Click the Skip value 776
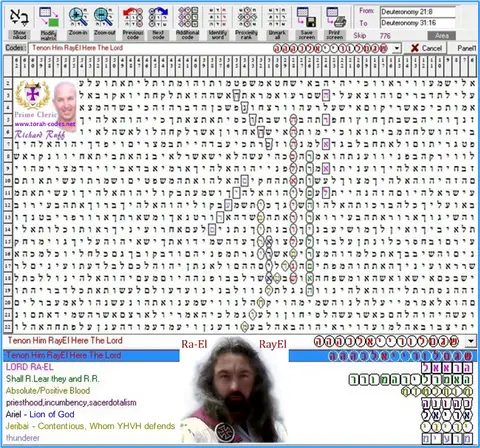The image size is (480, 448). (x=385, y=36)
